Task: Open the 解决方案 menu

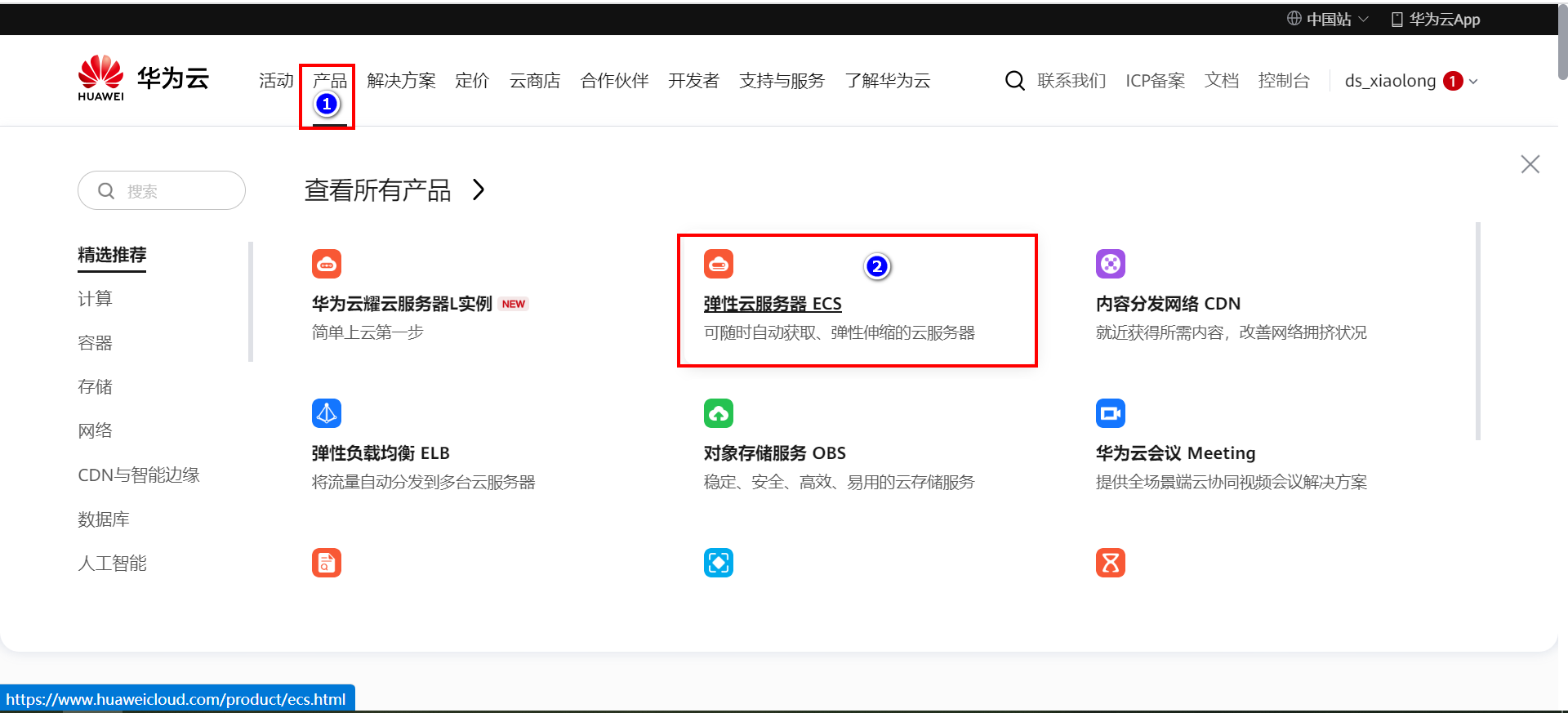Action: (401, 81)
